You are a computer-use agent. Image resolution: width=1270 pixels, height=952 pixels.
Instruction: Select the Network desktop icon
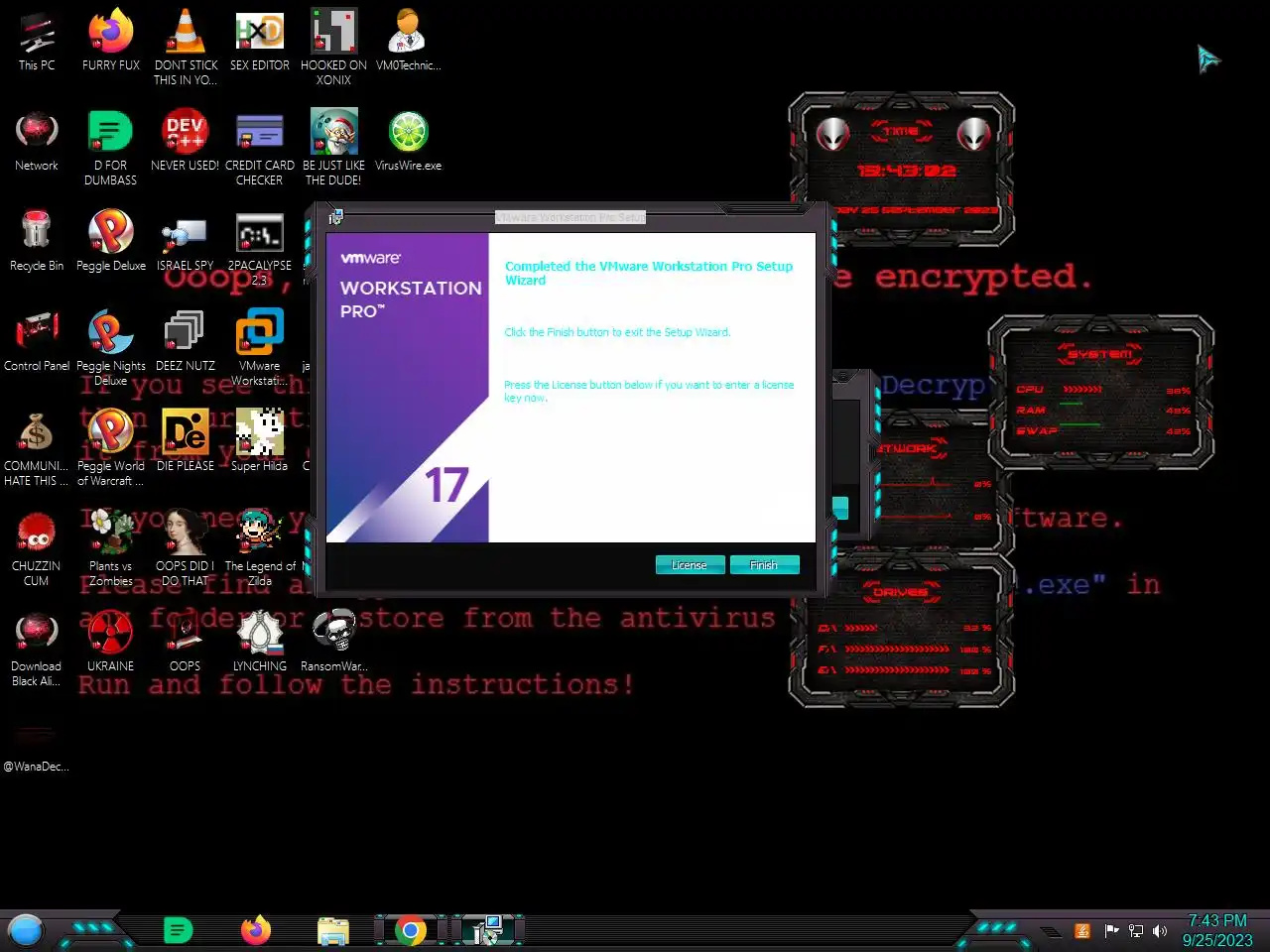coord(37,141)
